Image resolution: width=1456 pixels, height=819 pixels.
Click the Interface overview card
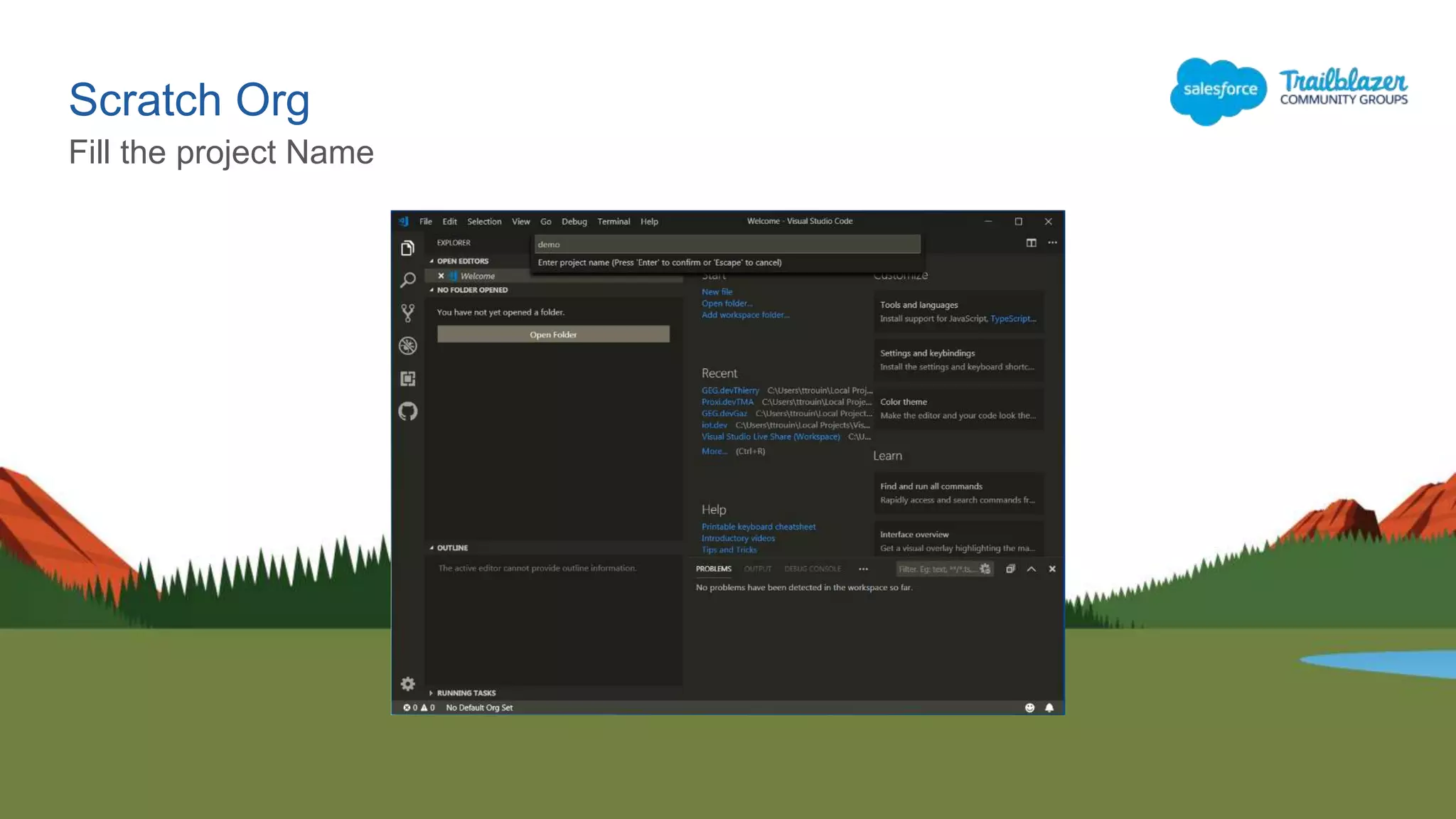pyautogui.click(x=958, y=540)
